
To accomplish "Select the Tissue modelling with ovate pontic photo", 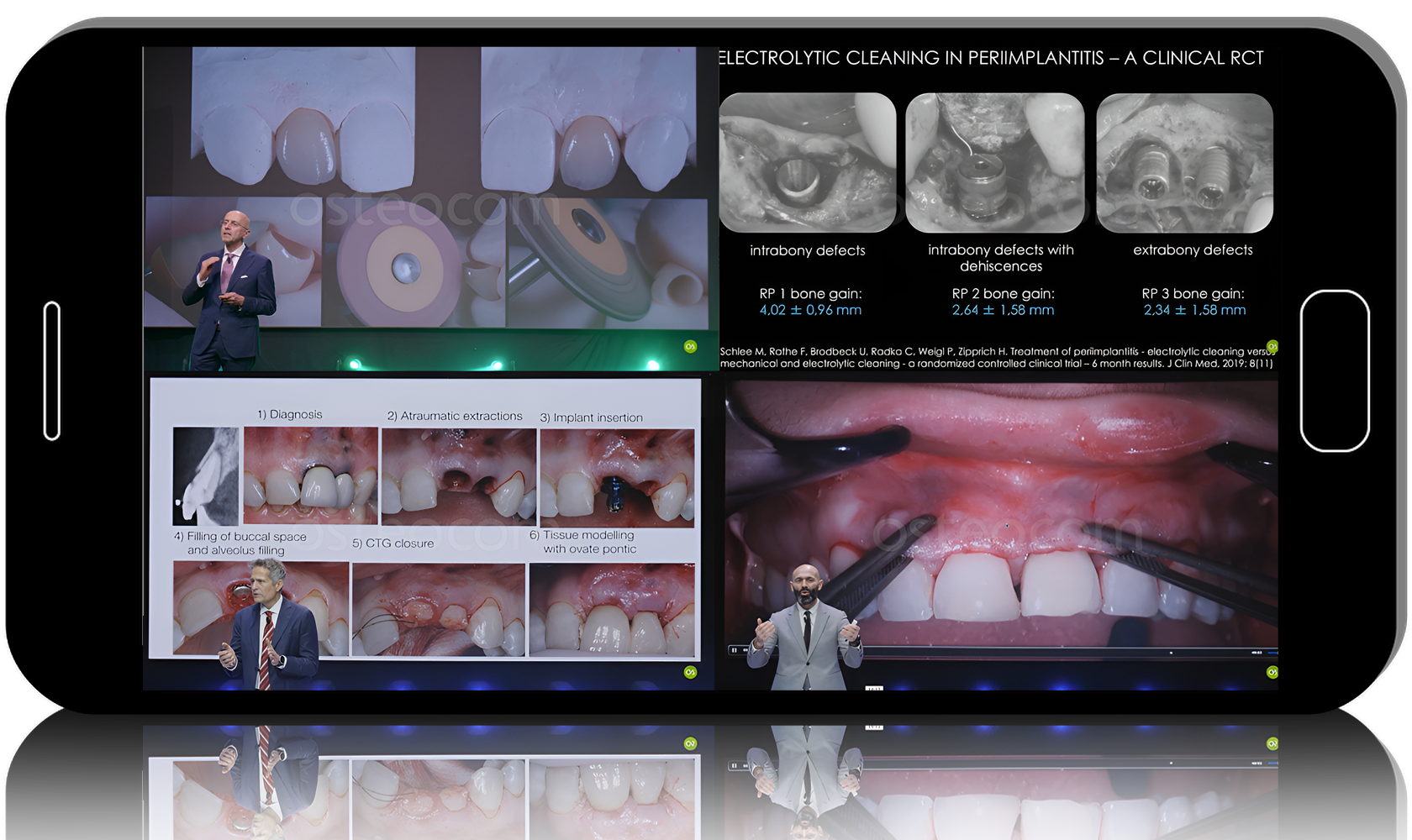I will 612,609.
